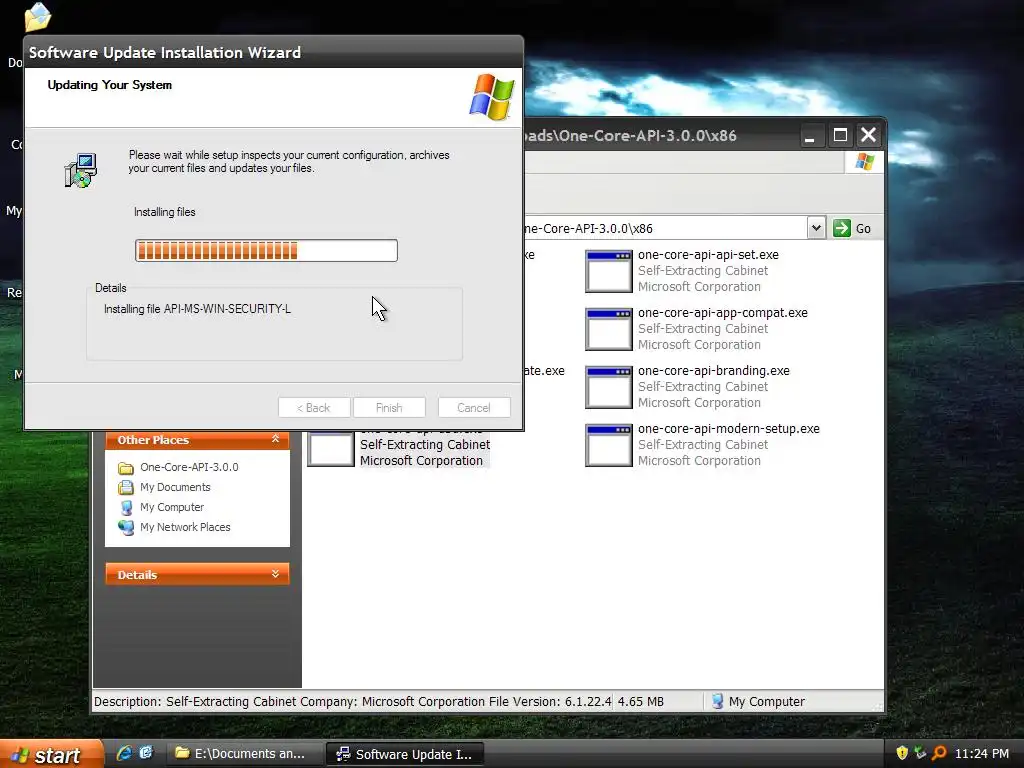1024x768 pixels.
Task: Click the Installing file API-MS-WIN-SECURITY-L text
Action: coord(197,309)
